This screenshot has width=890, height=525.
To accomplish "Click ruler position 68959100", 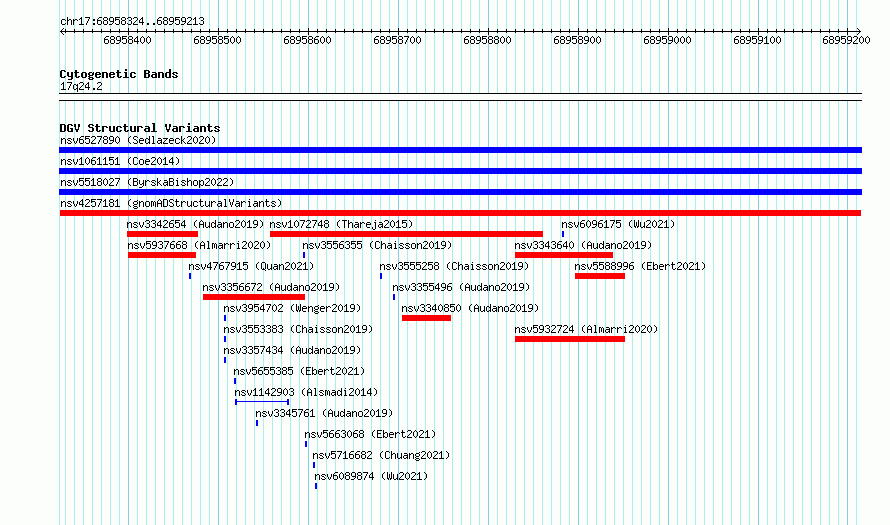I will click(757, 40).
